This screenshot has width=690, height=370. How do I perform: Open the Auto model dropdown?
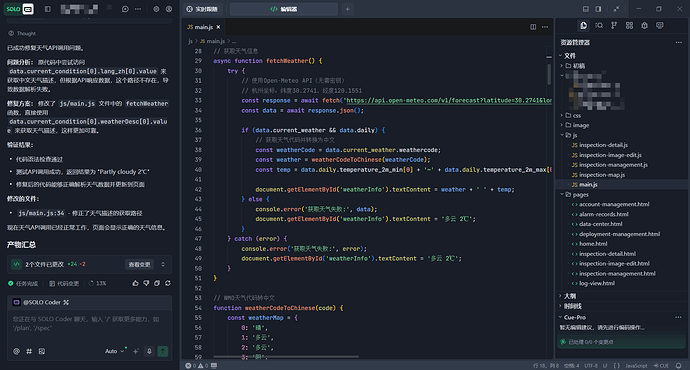tap(114, 351)
